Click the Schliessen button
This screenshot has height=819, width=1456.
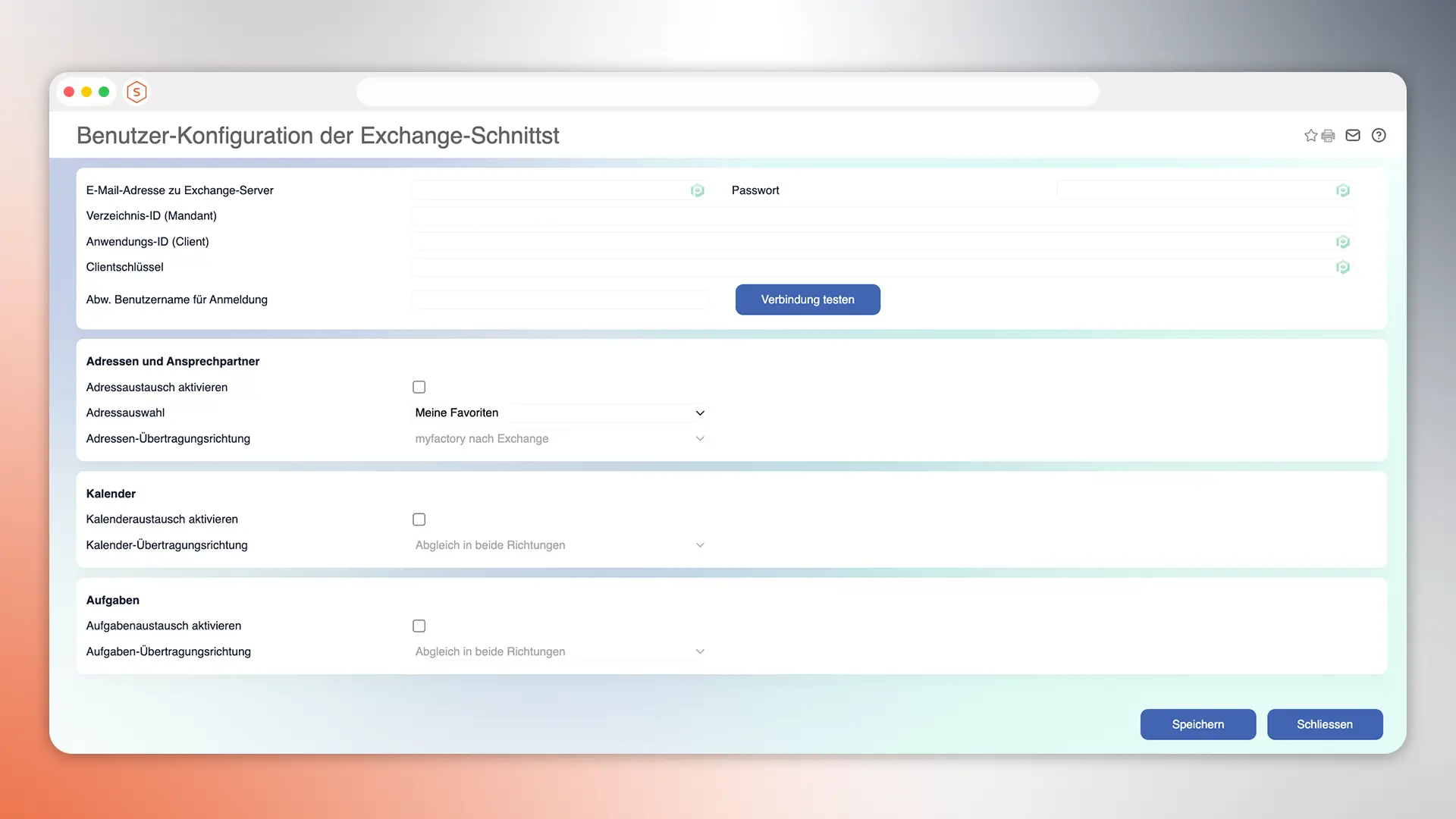[x=1324, y=724]
